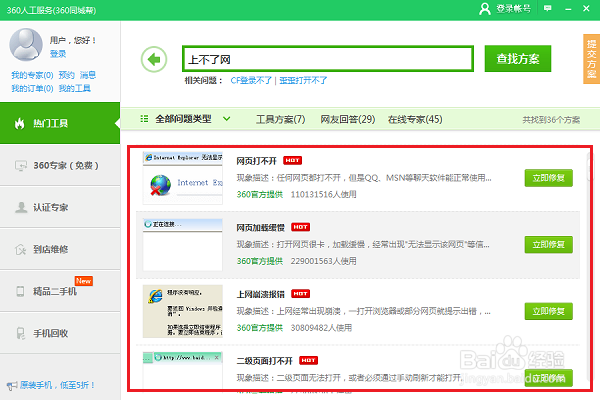This screenshot has height=400, width=600.
Task: Open 我的订单(0) link
Action: [32, 88]
